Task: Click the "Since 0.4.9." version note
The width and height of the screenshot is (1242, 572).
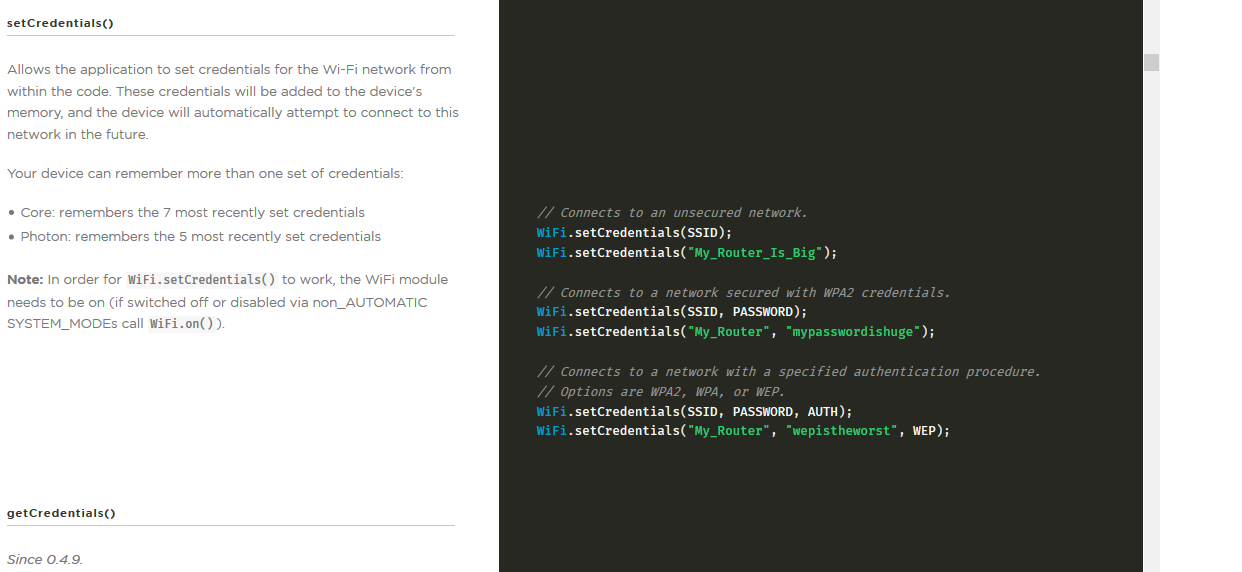Action: tap(45, 560)
